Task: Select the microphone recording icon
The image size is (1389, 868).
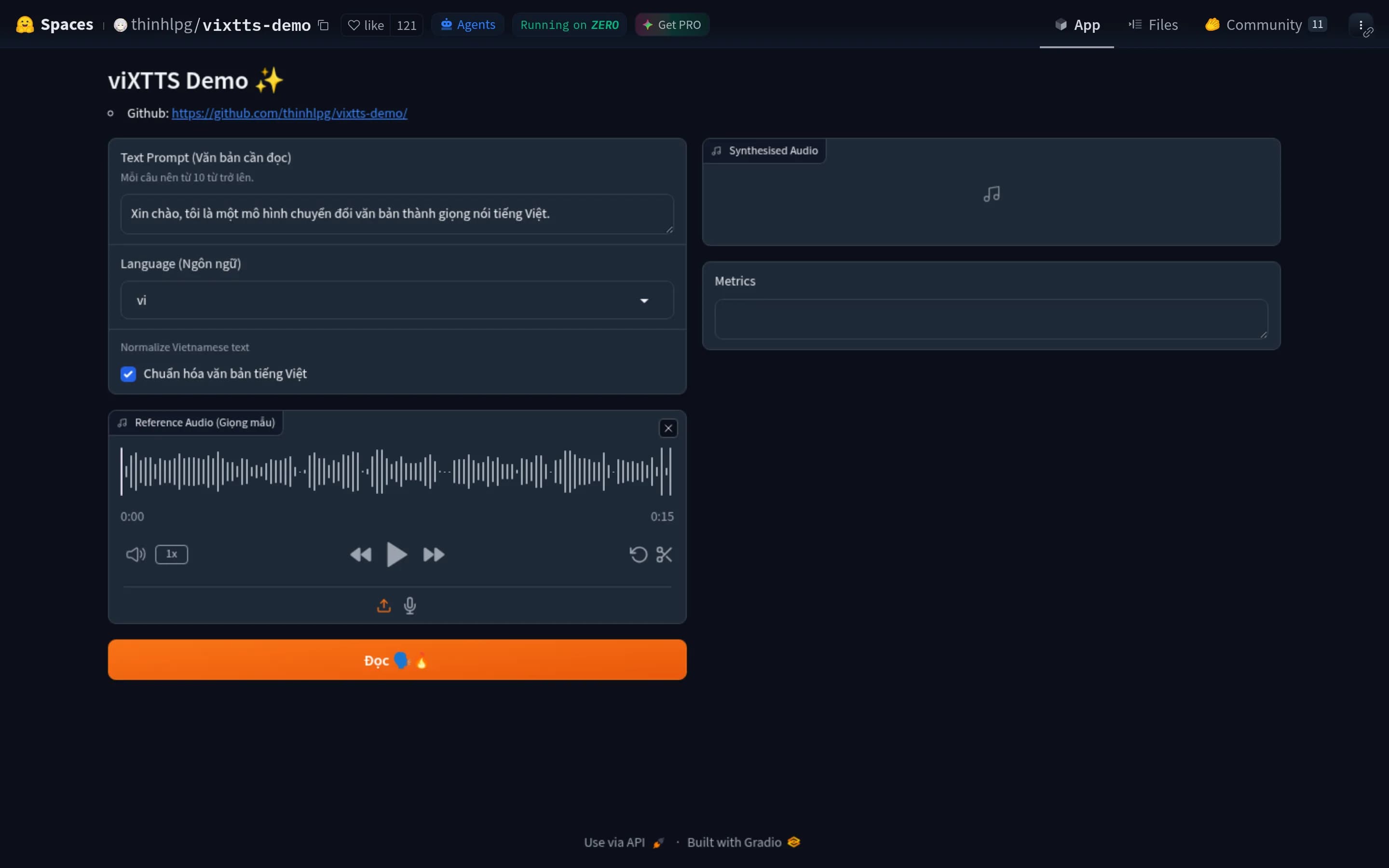Action: [x=410, y=606]
